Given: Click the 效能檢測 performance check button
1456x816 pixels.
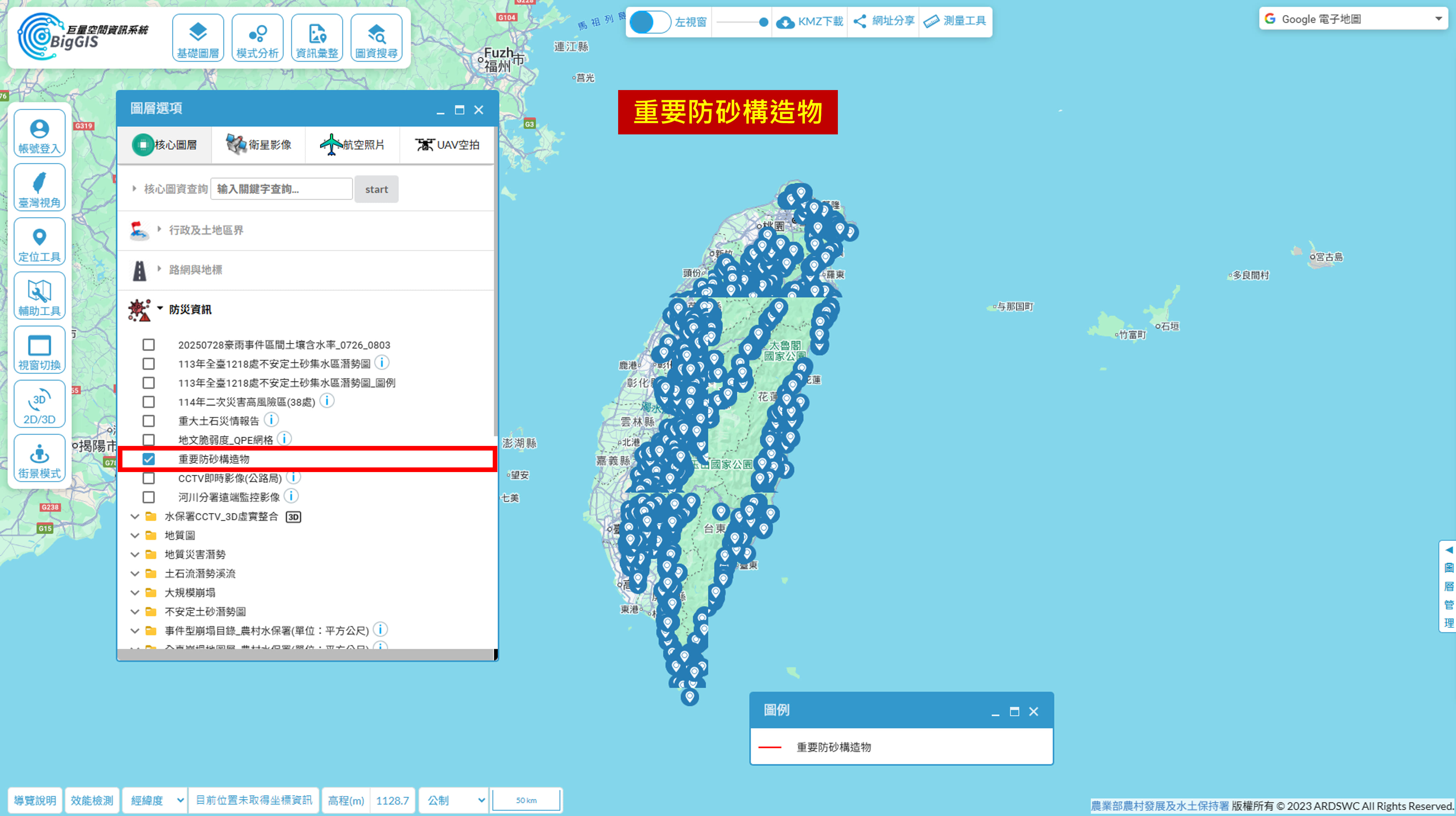Looking at the screenshot, I should click(92, 800).
